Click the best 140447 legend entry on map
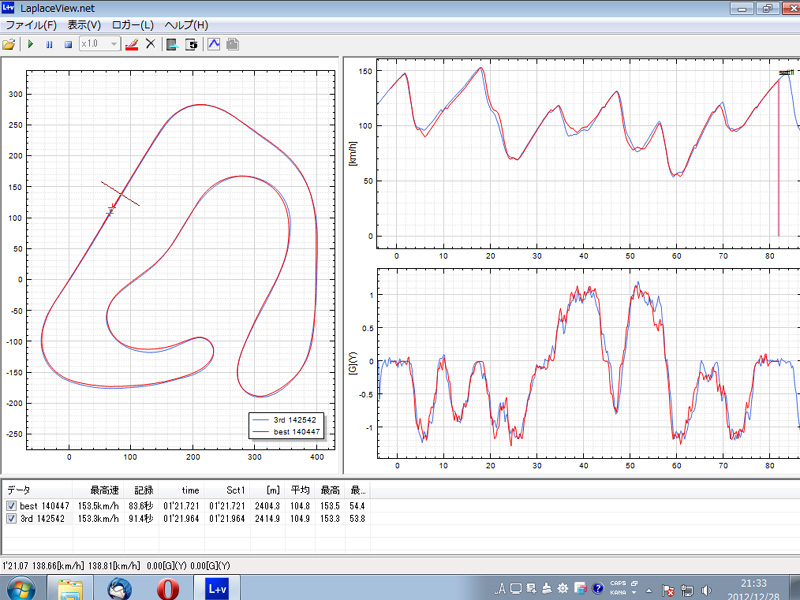This screenshot has height=600, width=800. coord(287,432)
